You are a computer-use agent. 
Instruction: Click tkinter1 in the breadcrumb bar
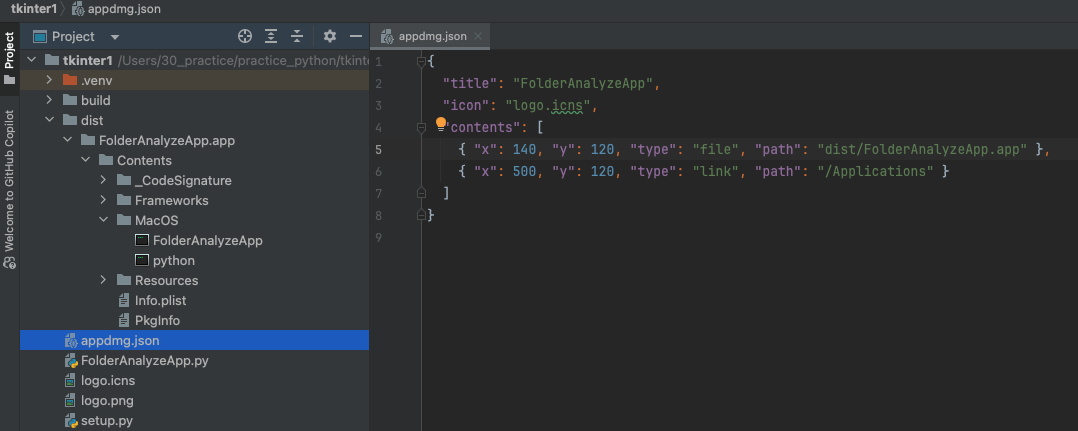33,10
